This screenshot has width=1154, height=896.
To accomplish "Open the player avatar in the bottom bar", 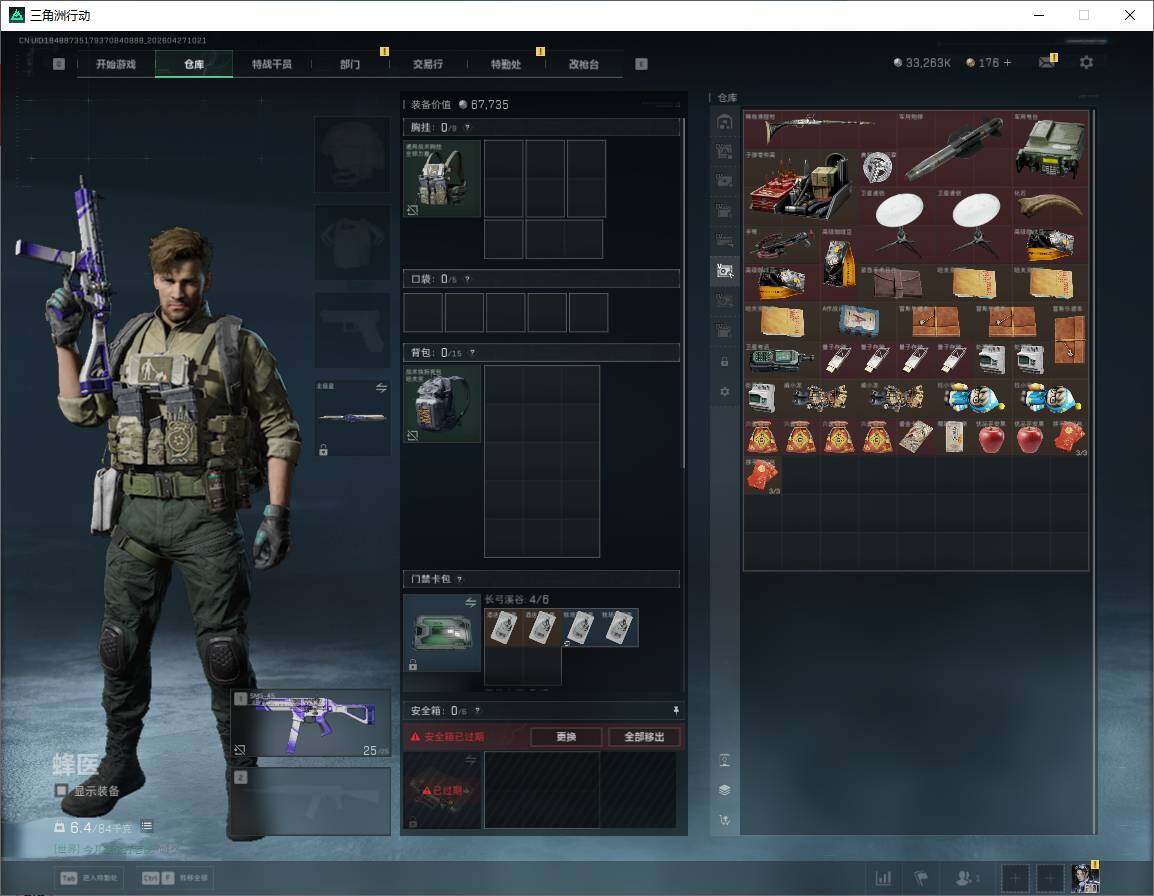I will coord(1085,878).
